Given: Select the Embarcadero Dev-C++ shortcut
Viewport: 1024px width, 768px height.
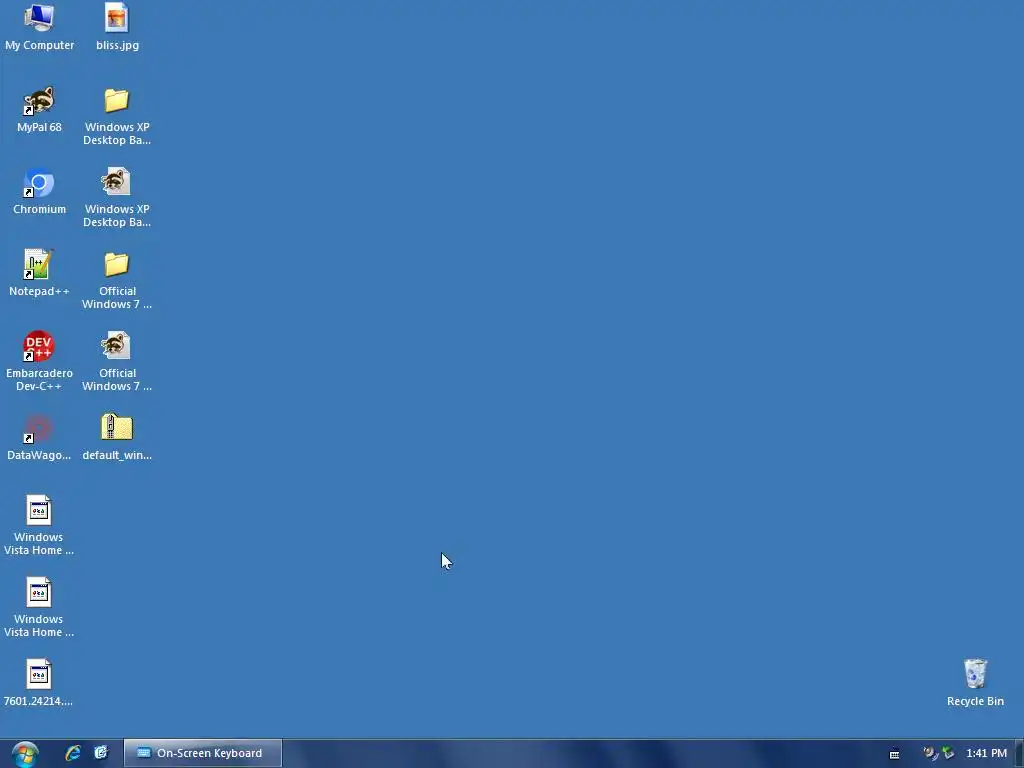Looking at the screenshot, I should [x=39, y=361].
